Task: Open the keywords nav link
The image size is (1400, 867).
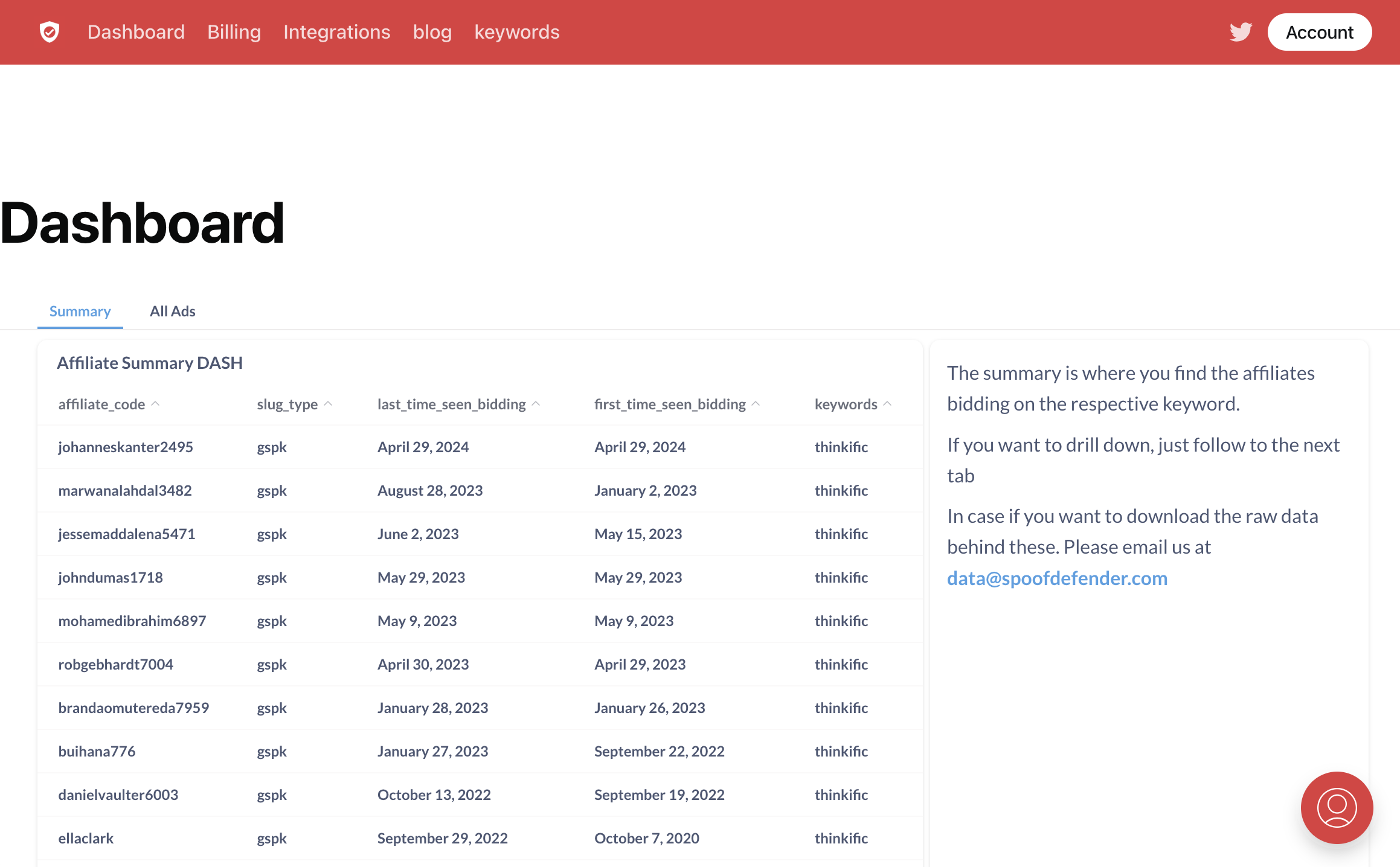Action: point(516,32)
